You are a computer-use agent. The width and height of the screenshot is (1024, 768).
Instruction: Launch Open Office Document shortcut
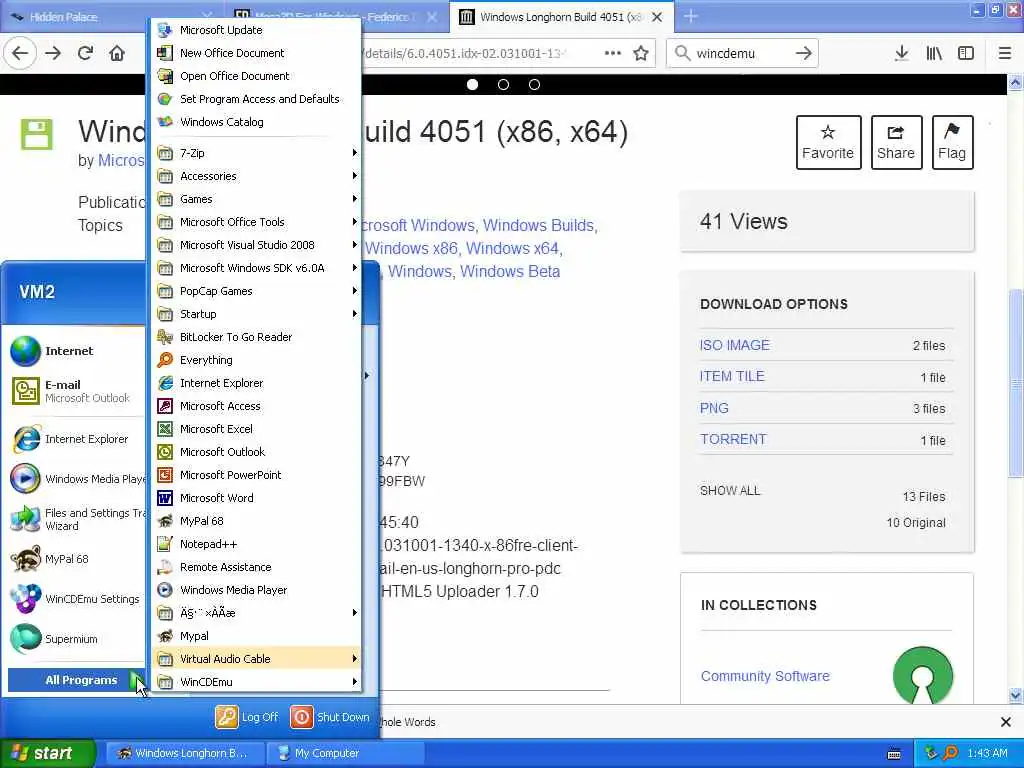(x=256, y=76)
